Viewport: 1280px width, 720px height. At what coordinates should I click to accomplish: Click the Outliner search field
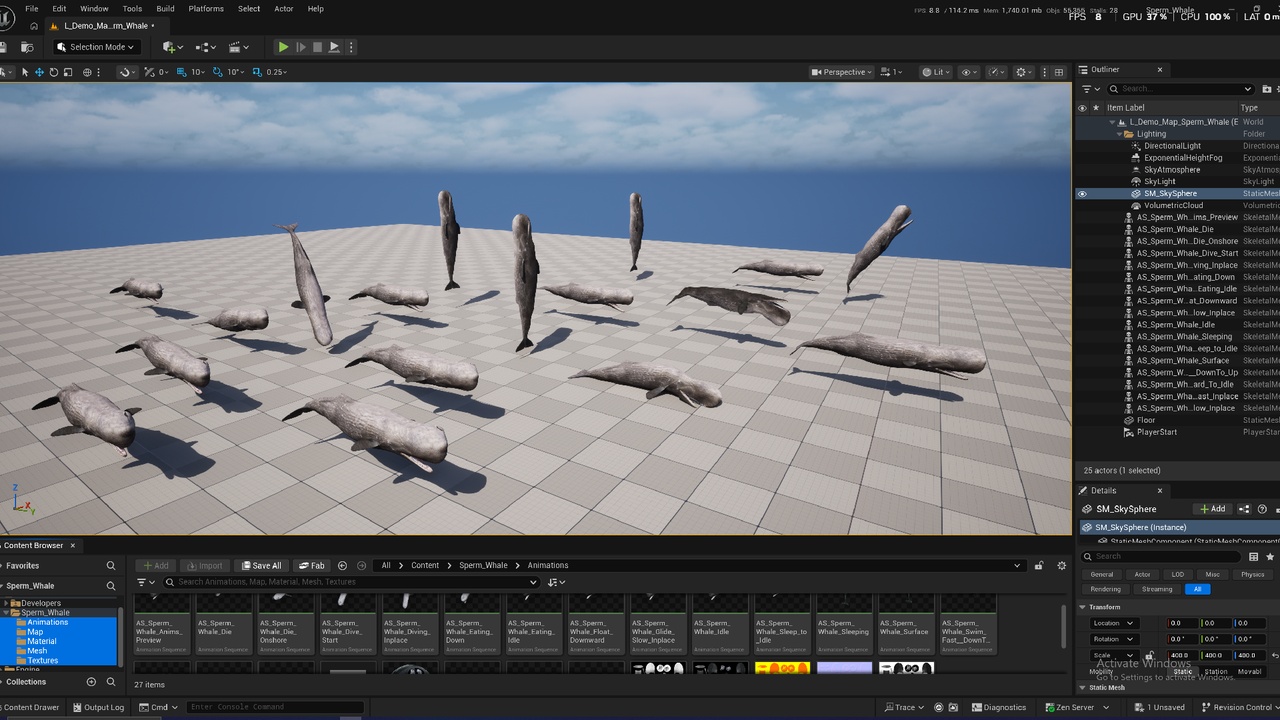[x=1180, y=89]
